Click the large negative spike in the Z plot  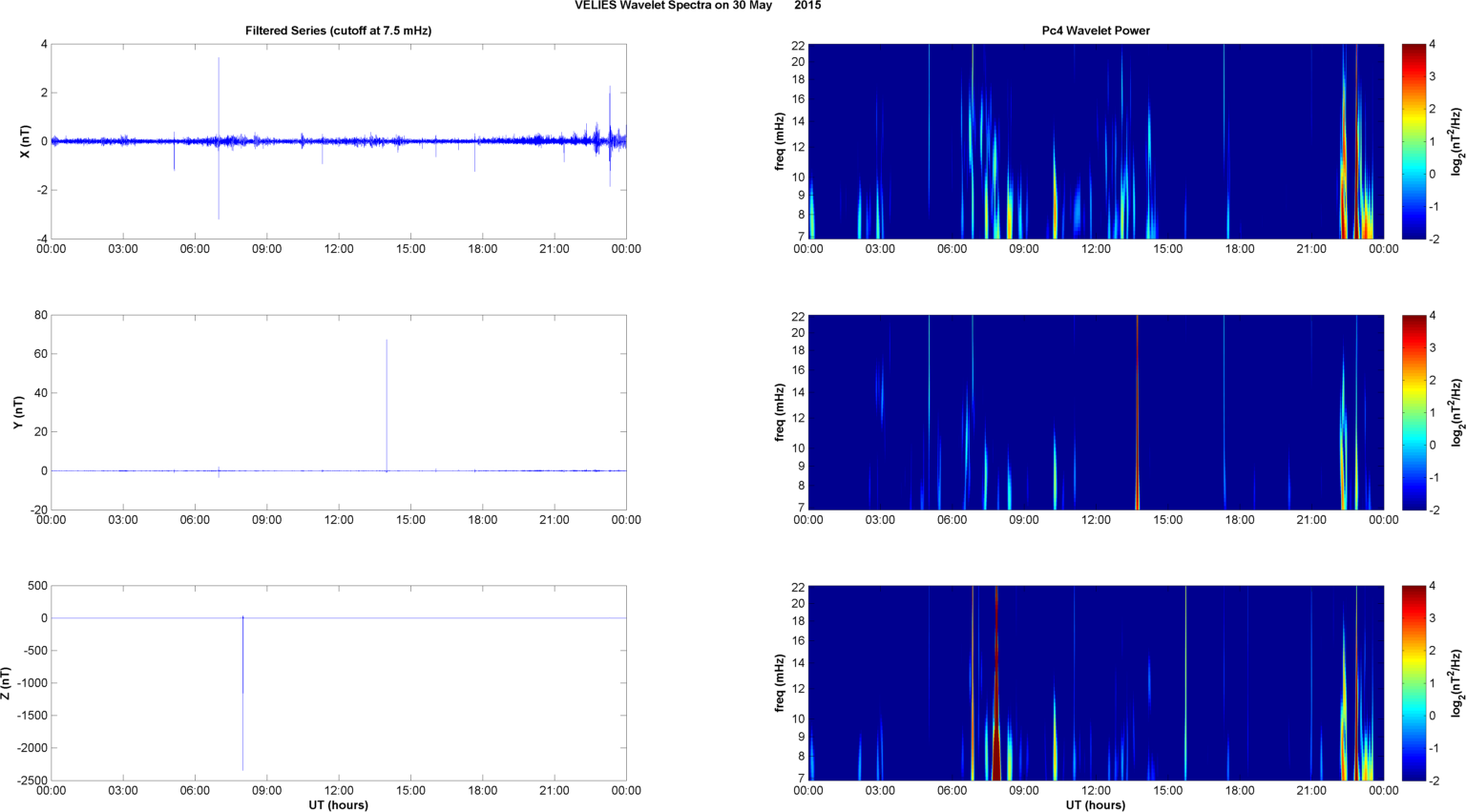point(242,697)
